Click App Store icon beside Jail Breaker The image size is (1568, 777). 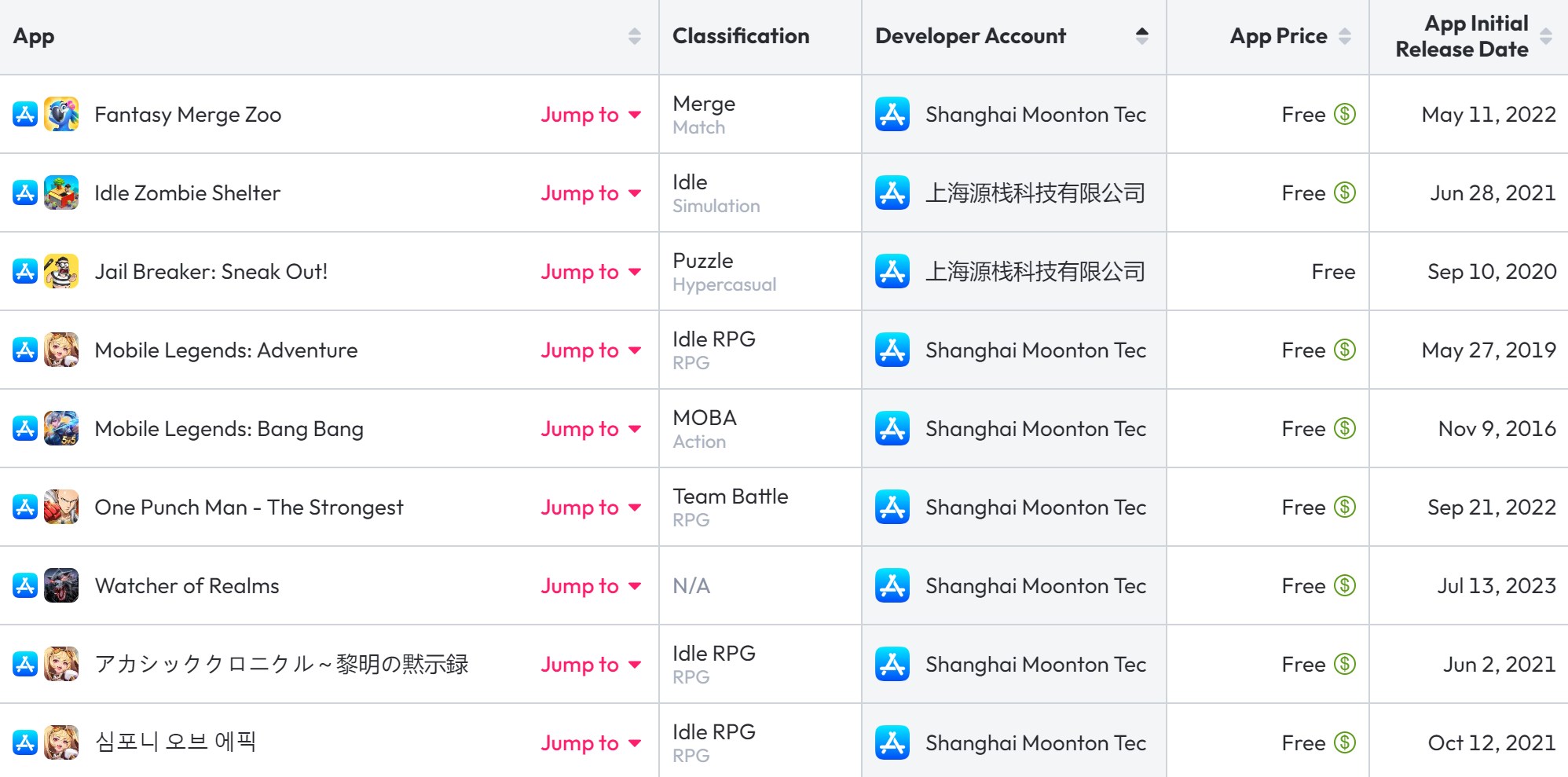[25, 271]
